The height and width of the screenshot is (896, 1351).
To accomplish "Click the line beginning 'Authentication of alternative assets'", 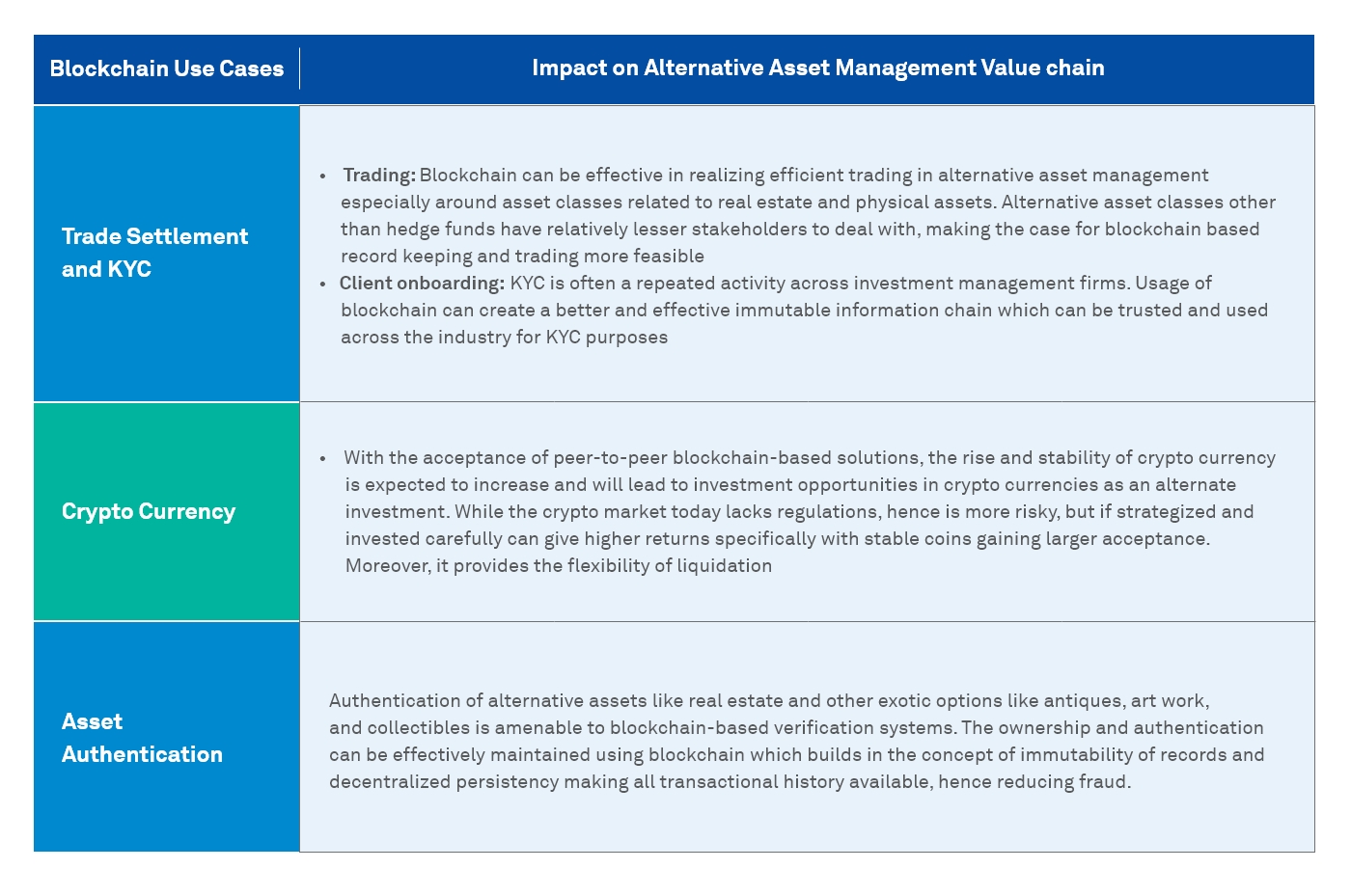I will click(768, 701).
